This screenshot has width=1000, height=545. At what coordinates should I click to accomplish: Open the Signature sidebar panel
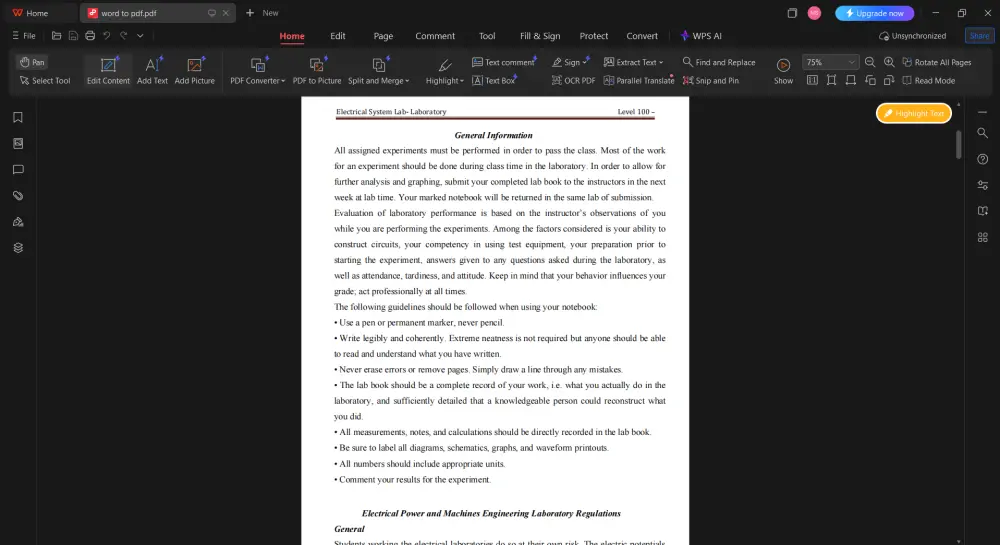pos(18,222)
